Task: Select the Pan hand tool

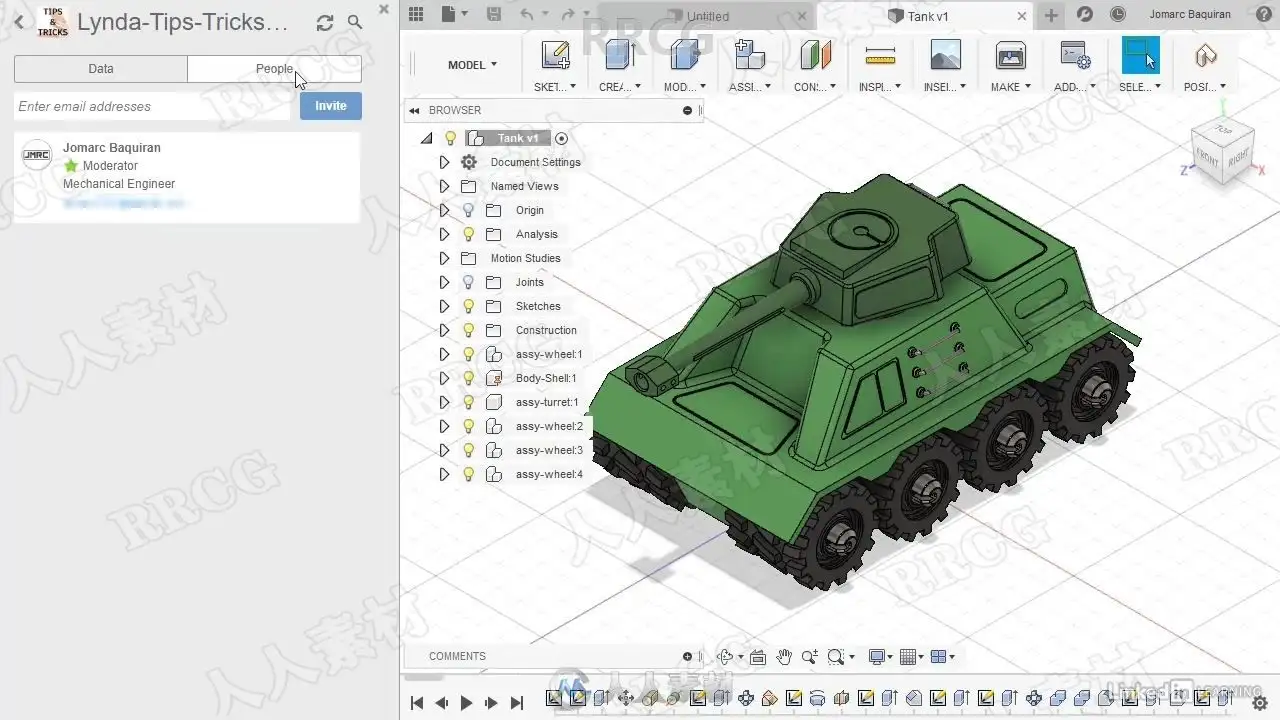Action: point(784,656)
